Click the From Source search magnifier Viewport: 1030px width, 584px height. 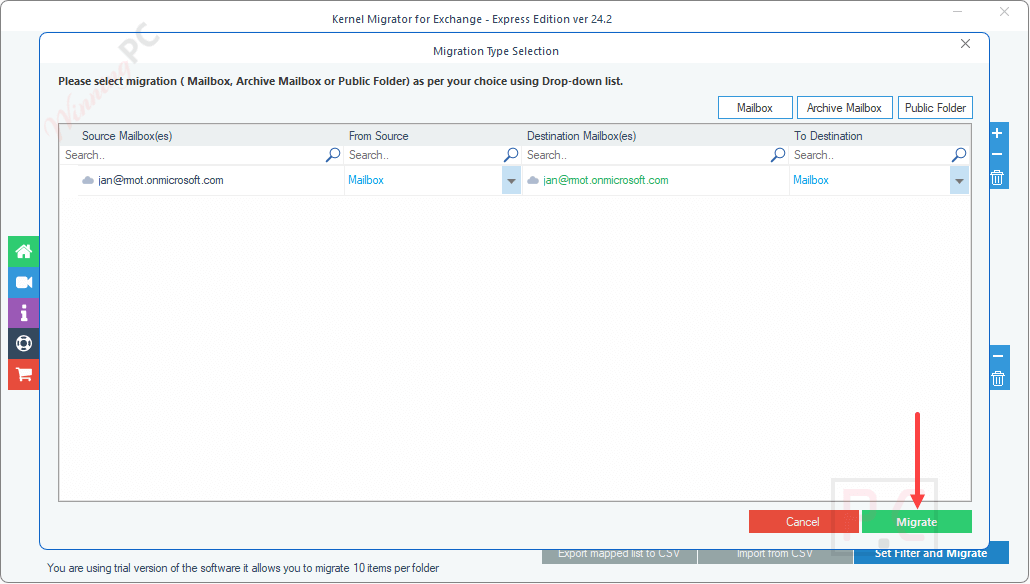pos(511,155)
